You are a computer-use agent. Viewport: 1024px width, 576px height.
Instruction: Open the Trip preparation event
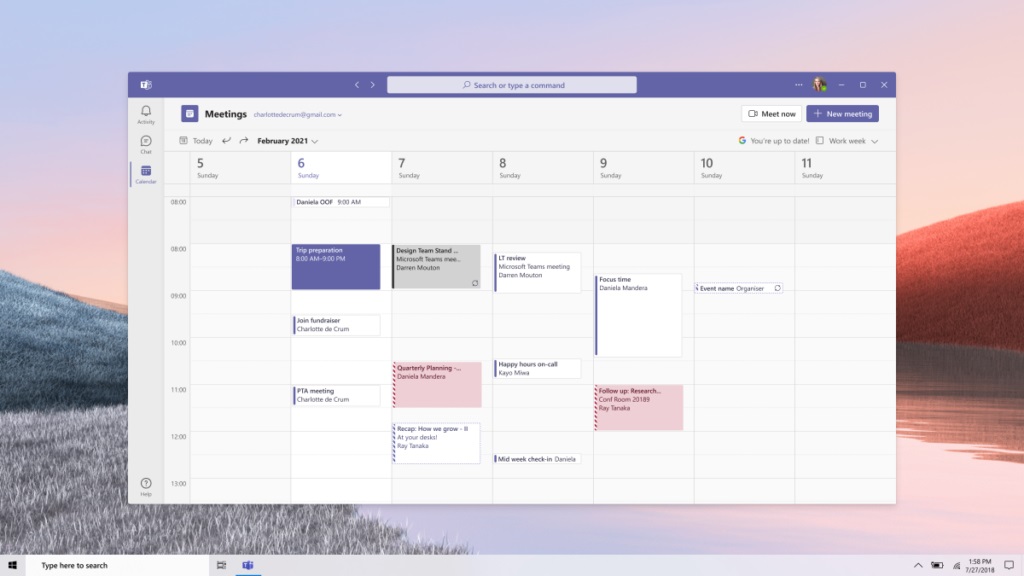pos(336,267)
